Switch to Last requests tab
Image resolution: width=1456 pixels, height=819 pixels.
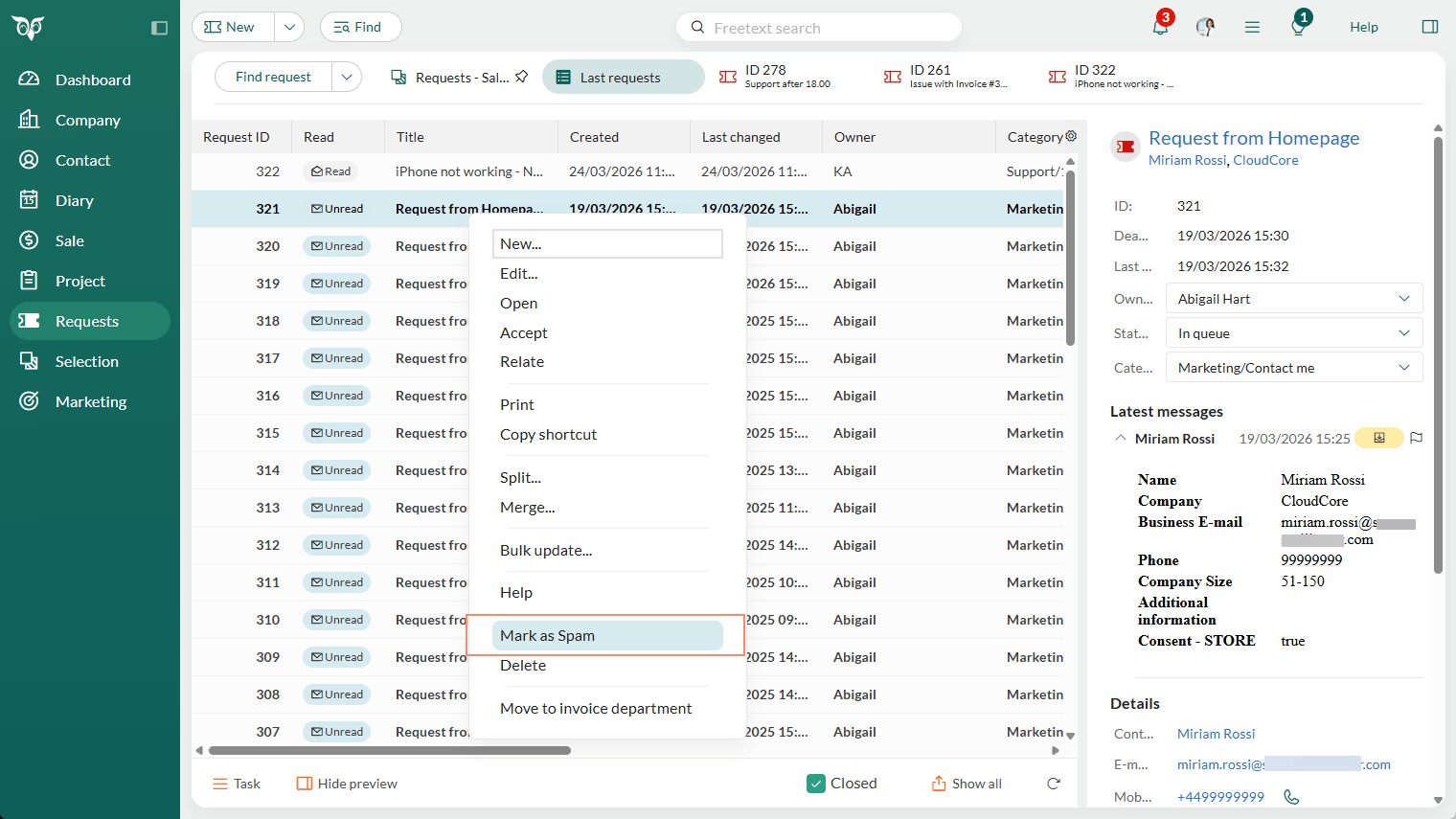click(624, 77)
